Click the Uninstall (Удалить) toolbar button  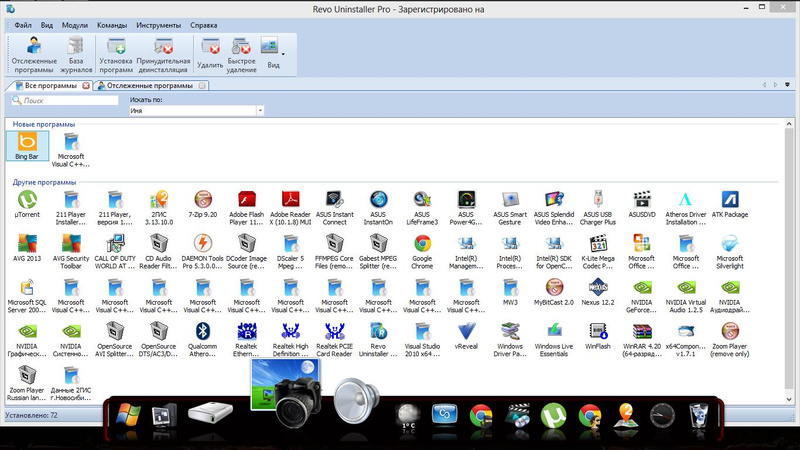click(x=211, y=53)
